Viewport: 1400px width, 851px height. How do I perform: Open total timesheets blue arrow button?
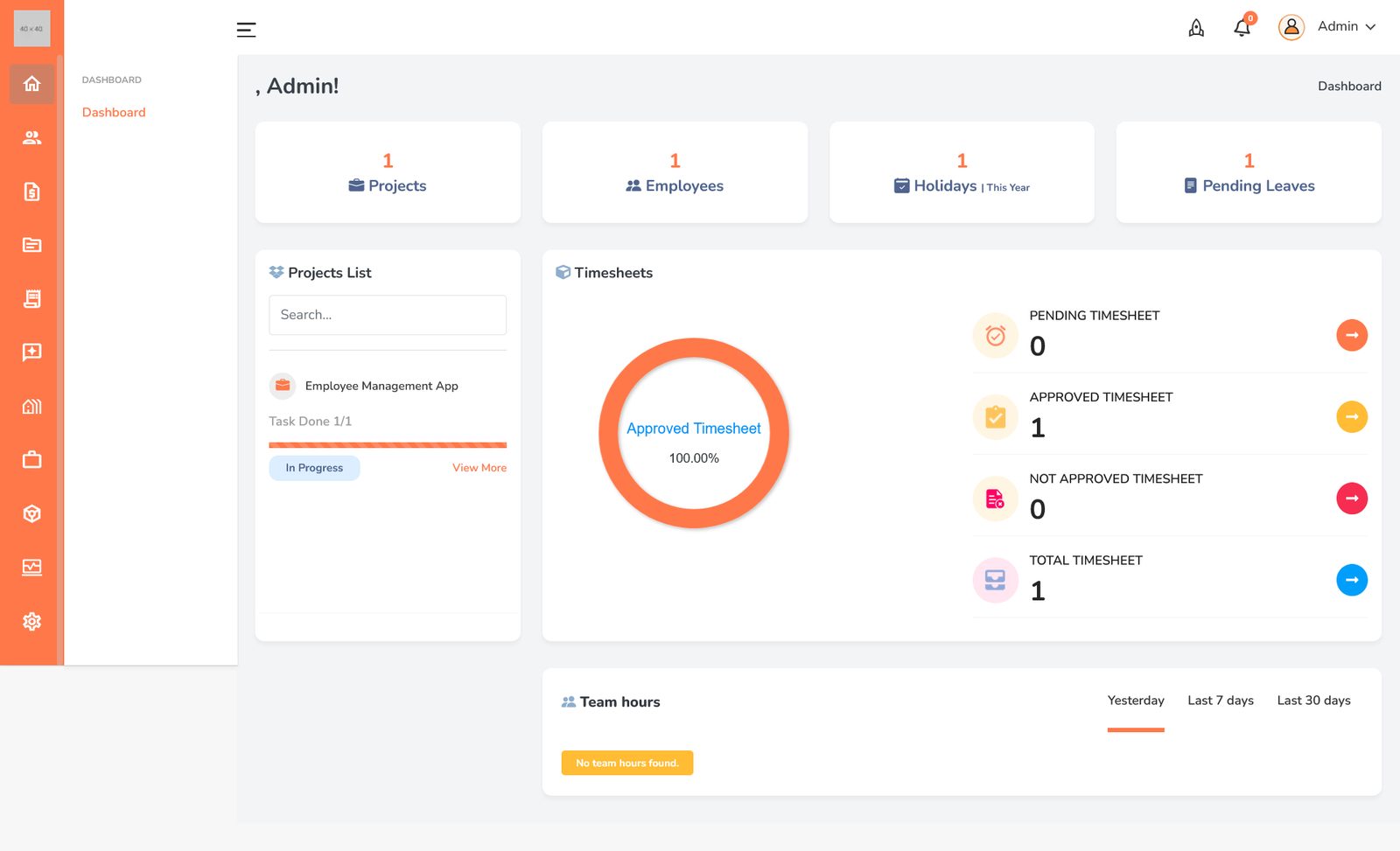tap(1352, 580)
